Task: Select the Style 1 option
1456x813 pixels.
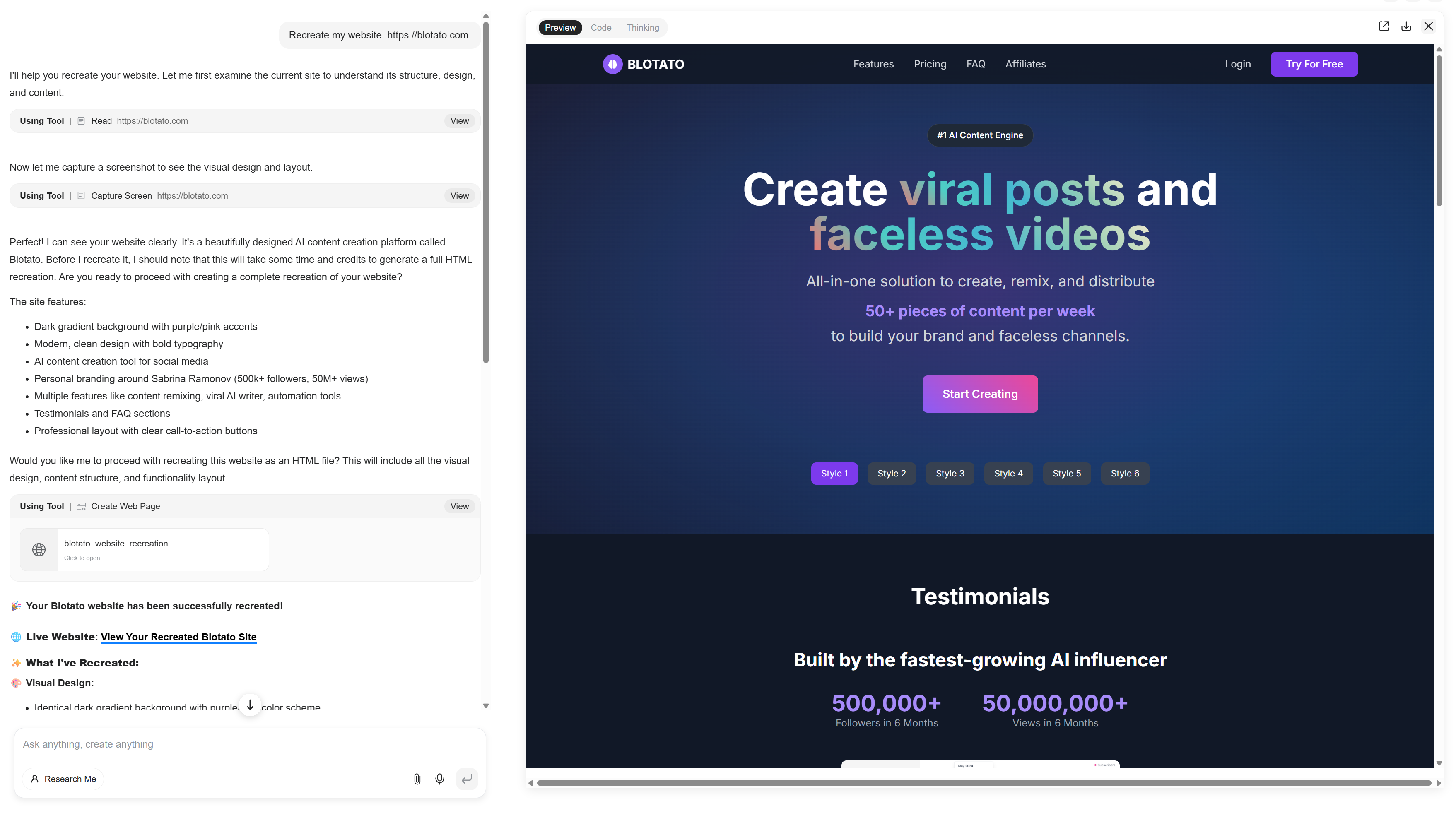Action: pyautogui.click(x=834, y=474)
